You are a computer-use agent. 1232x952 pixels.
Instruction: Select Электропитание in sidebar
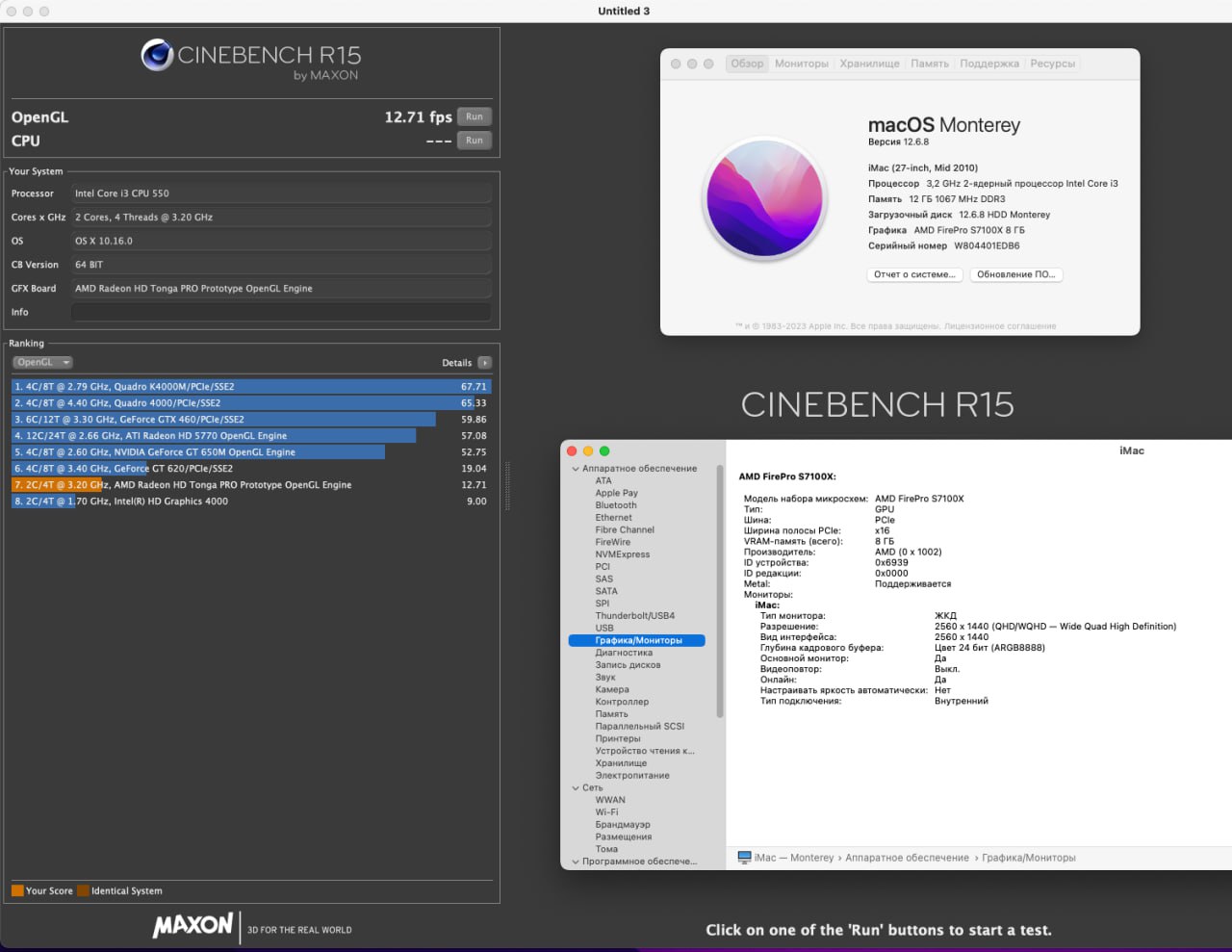pos(632,776)
